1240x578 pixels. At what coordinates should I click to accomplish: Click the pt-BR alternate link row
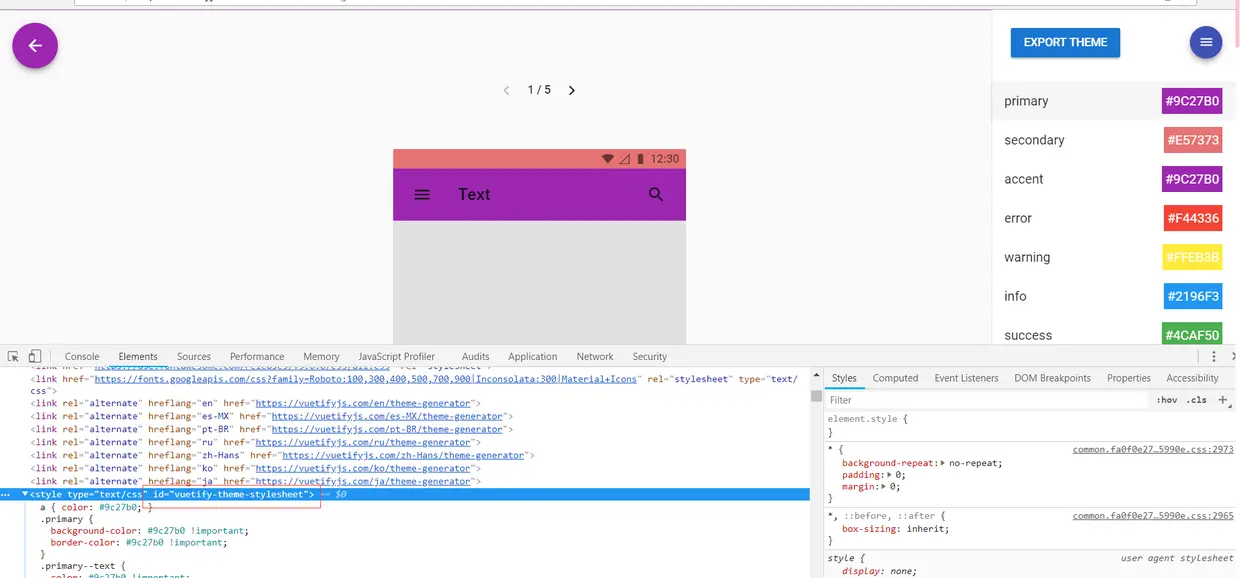pos(272,429)
